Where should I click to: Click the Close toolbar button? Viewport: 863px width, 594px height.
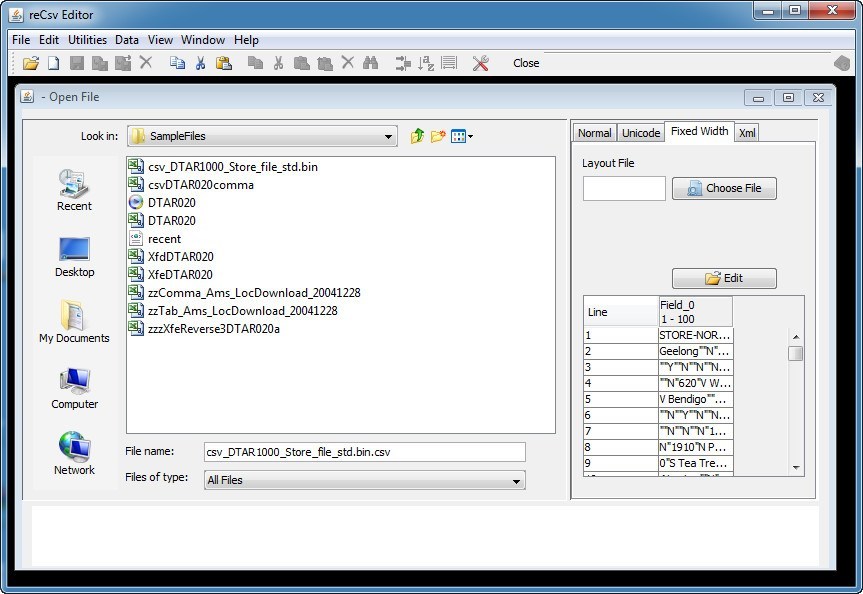pos(526,63)
